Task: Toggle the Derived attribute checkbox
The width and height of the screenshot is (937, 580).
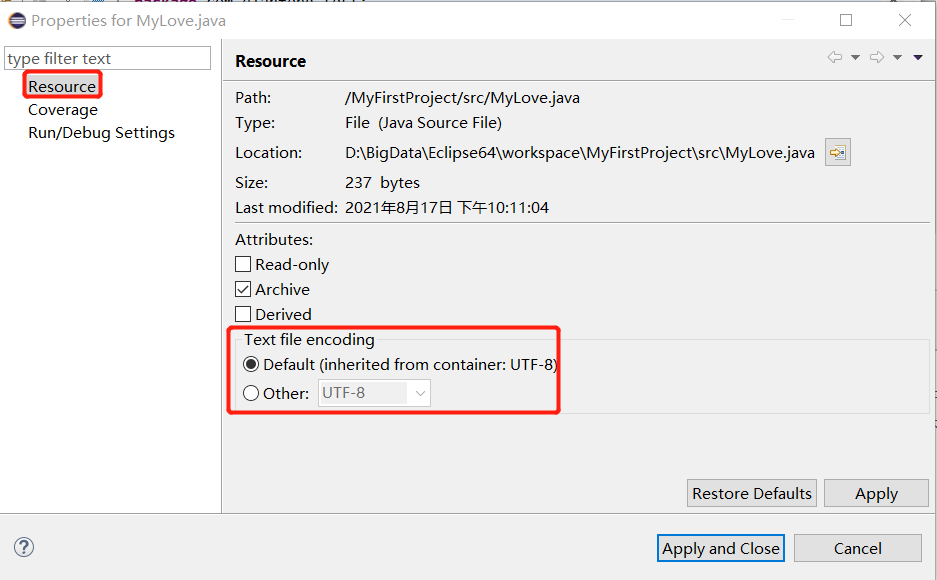Action: coord(243,315)
